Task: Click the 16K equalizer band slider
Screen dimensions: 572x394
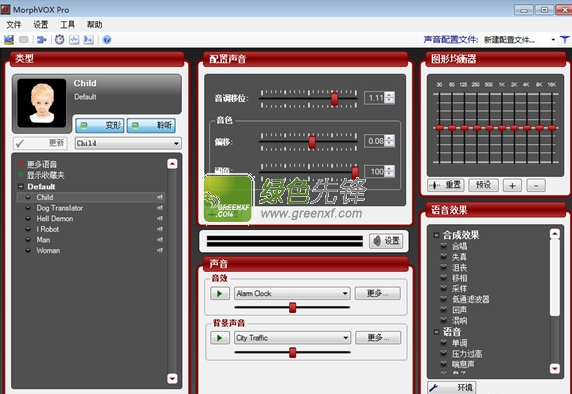Action: [552, 128]
